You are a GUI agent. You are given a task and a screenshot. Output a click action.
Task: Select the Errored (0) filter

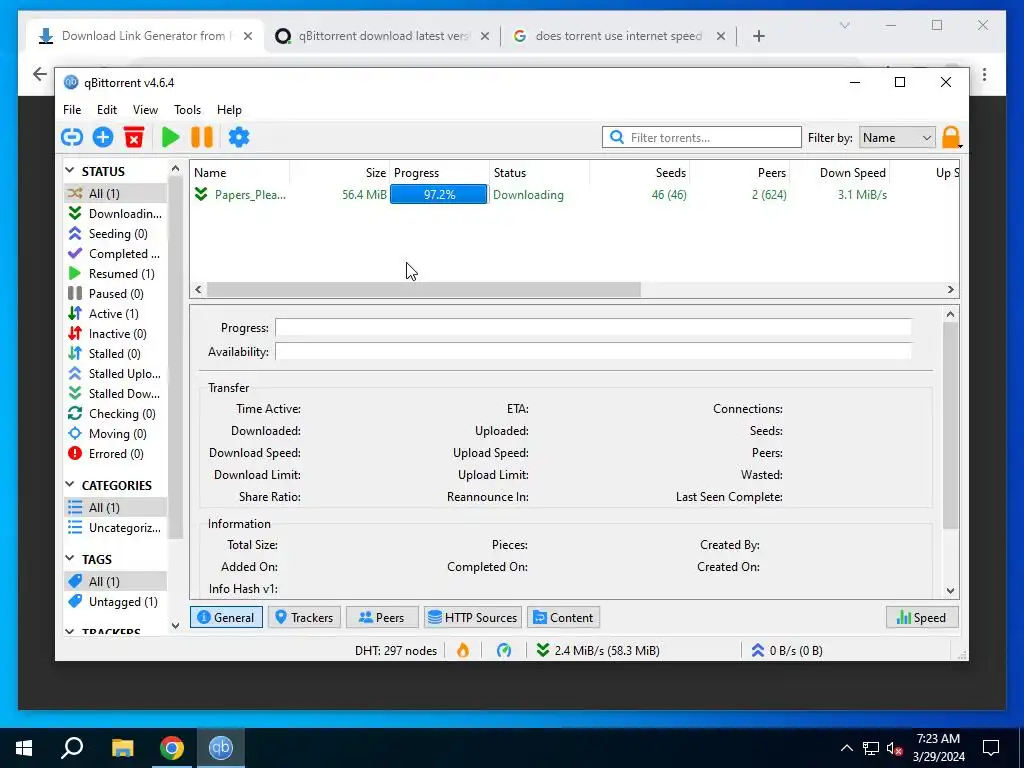[116, 454]
